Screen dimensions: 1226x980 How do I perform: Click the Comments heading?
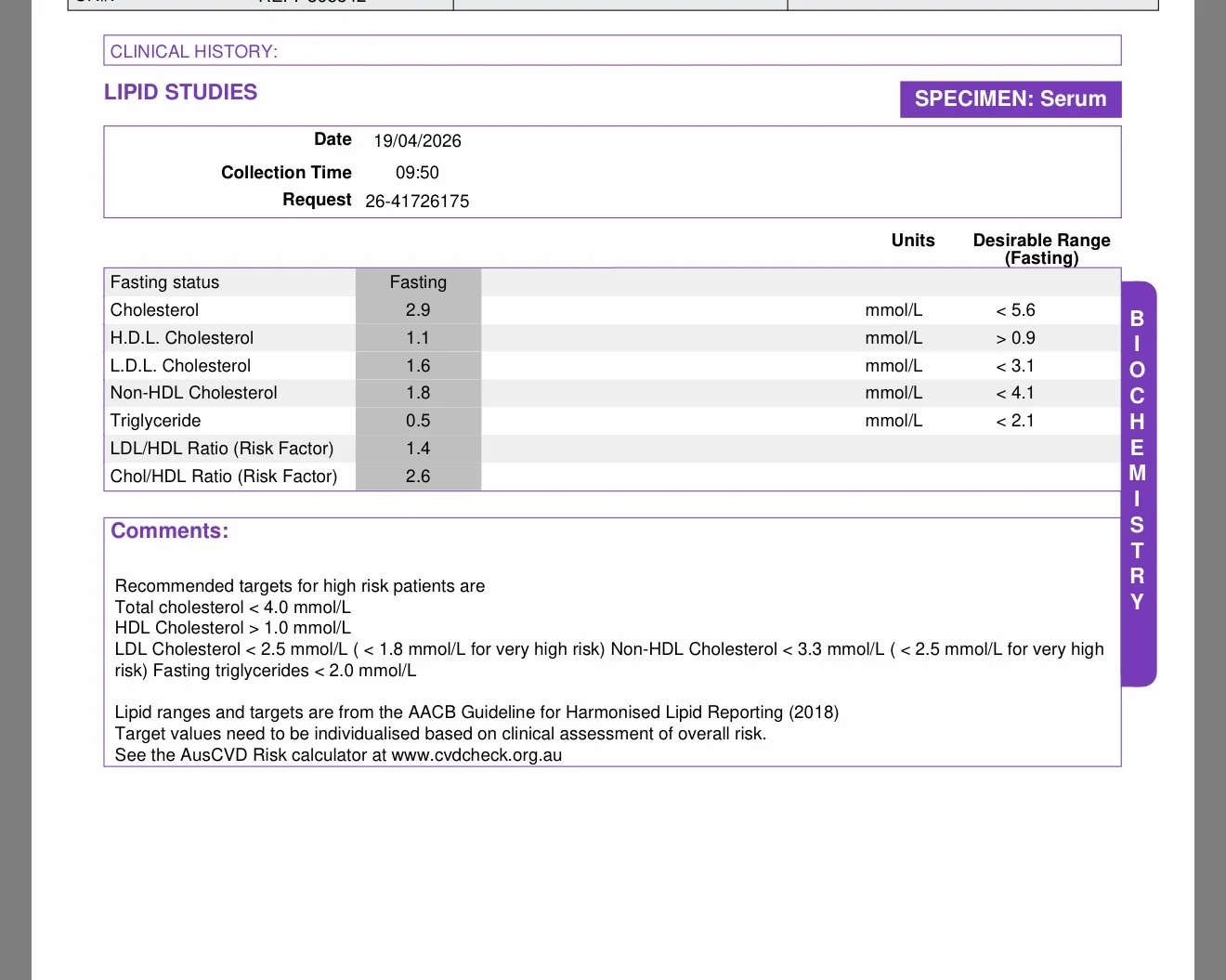click(x=169, y=530)
